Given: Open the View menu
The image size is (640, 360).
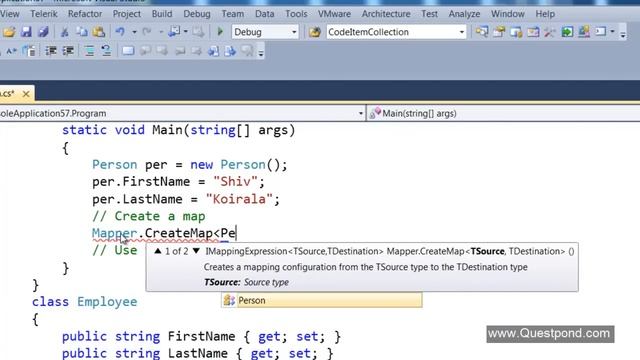Looking at the screenshot, I should tap(9, 14).
